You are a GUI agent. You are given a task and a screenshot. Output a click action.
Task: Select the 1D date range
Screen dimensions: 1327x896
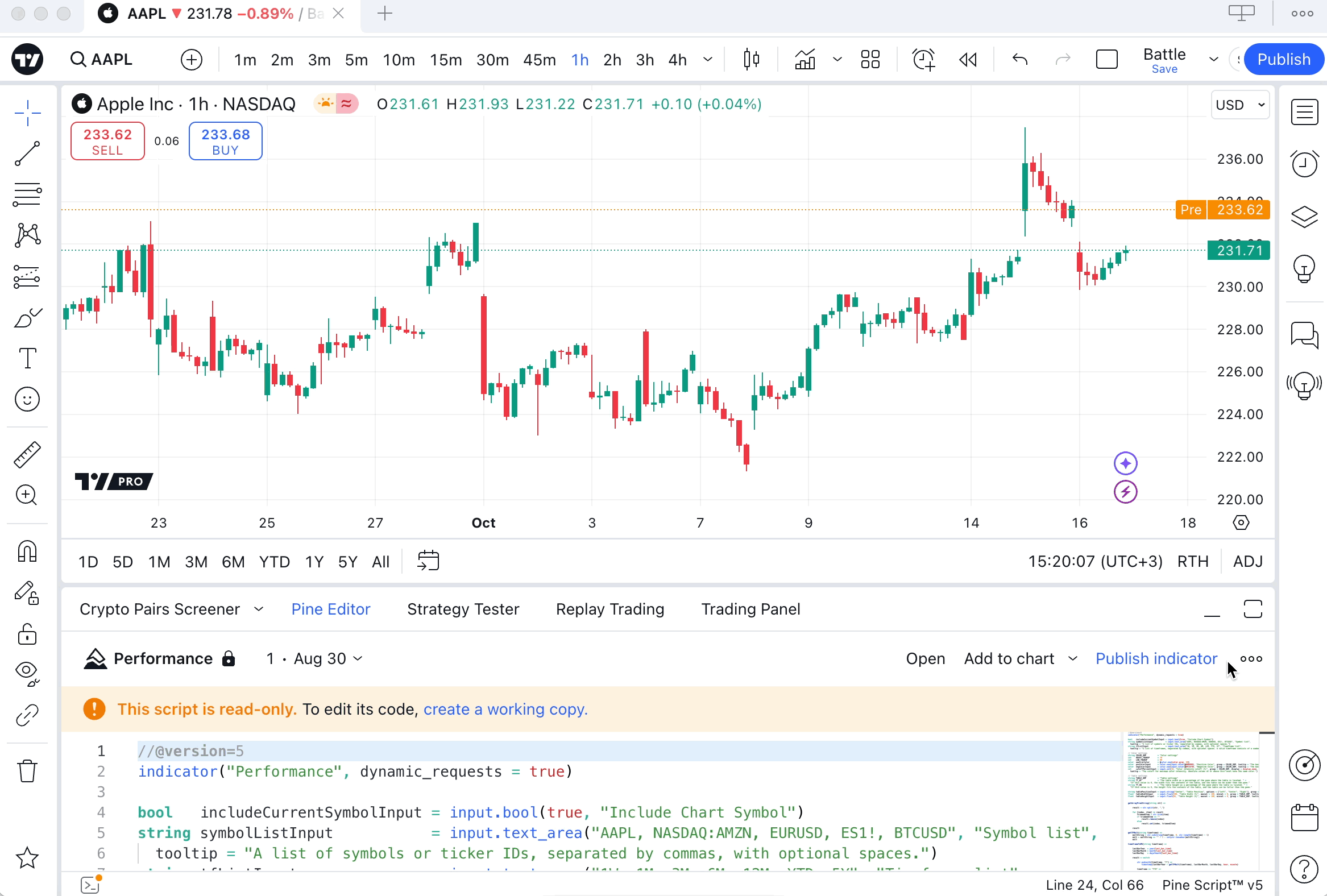pos(88,562)
